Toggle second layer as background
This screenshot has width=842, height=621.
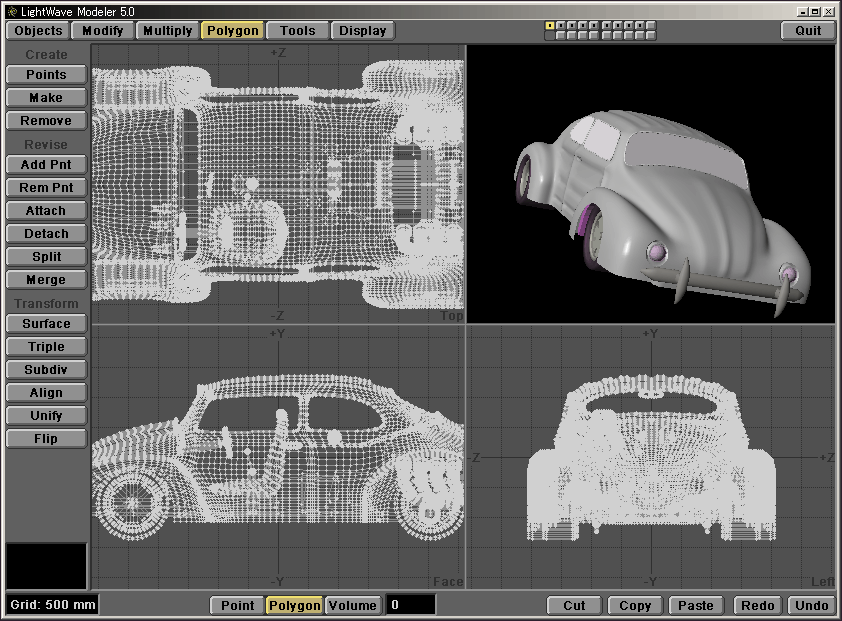(x=560, y=35)
